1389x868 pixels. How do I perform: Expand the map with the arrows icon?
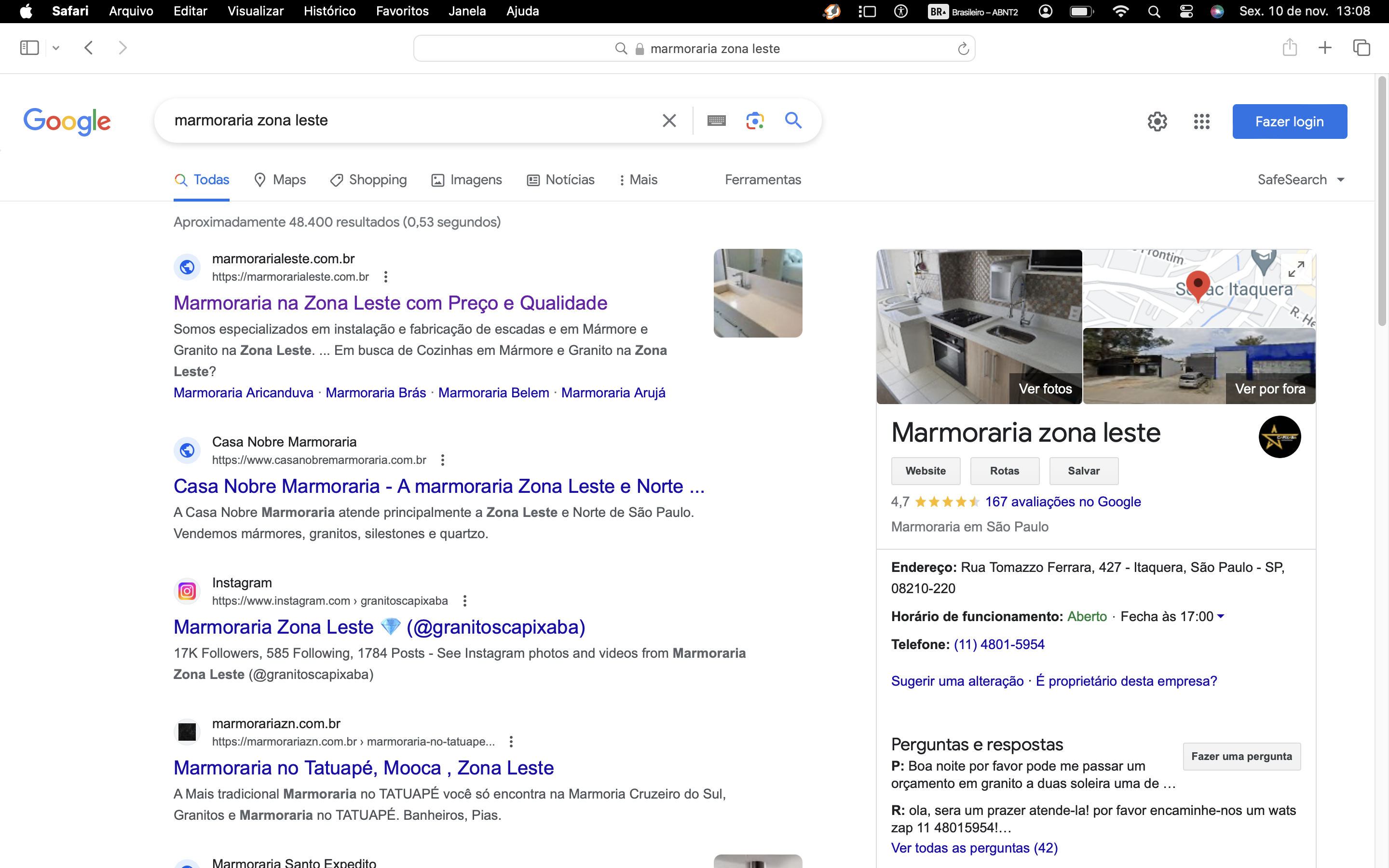click(x=1296, y=269)
